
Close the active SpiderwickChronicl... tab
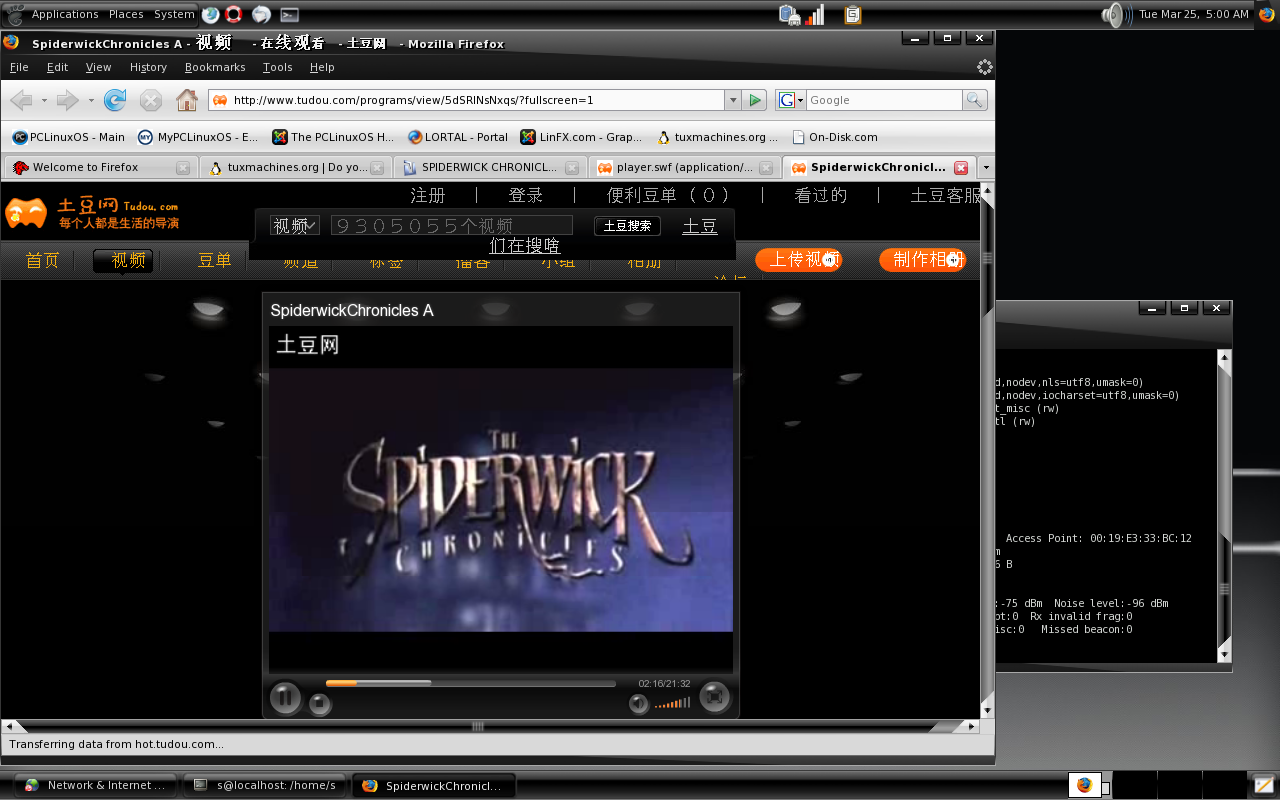pos(961,167)
